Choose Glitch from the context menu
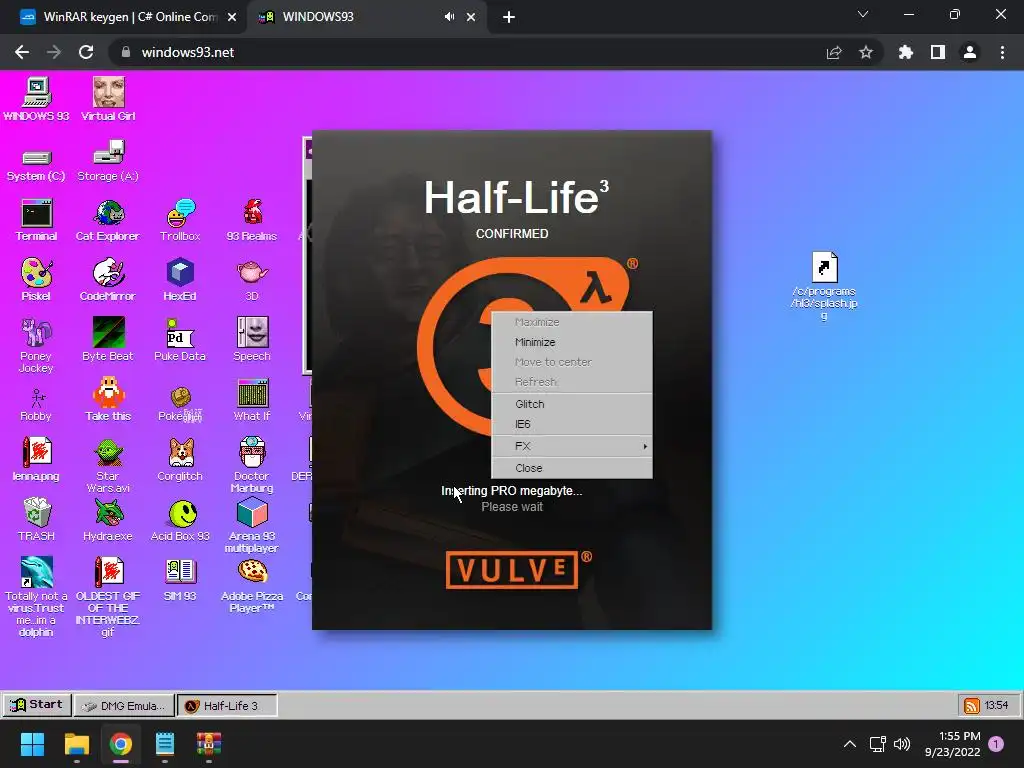1024x768 pixels. [571, 404]
